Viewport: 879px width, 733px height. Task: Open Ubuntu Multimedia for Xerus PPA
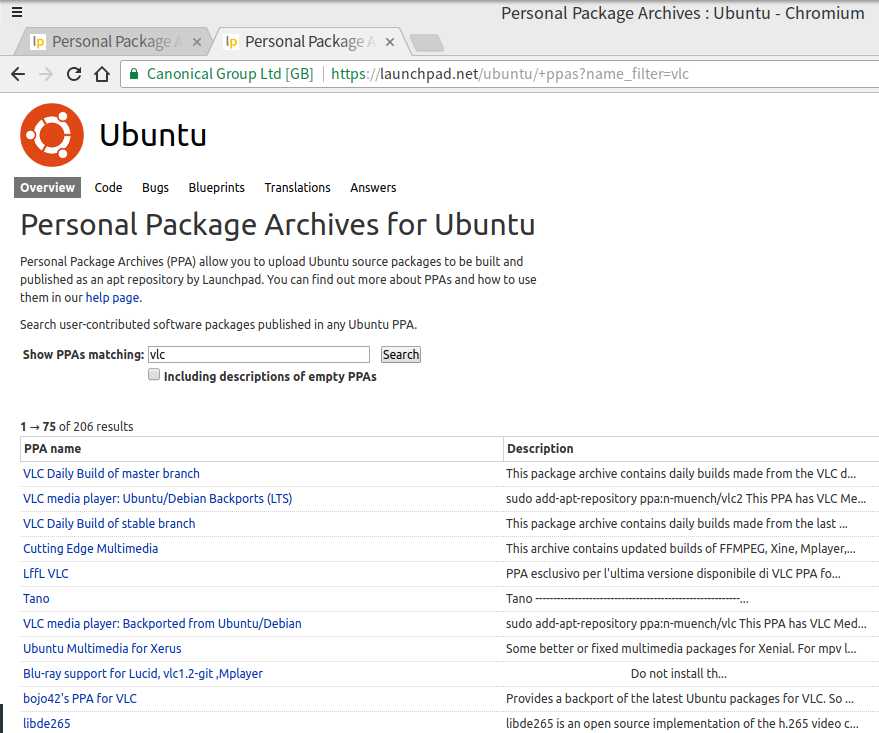102,648
